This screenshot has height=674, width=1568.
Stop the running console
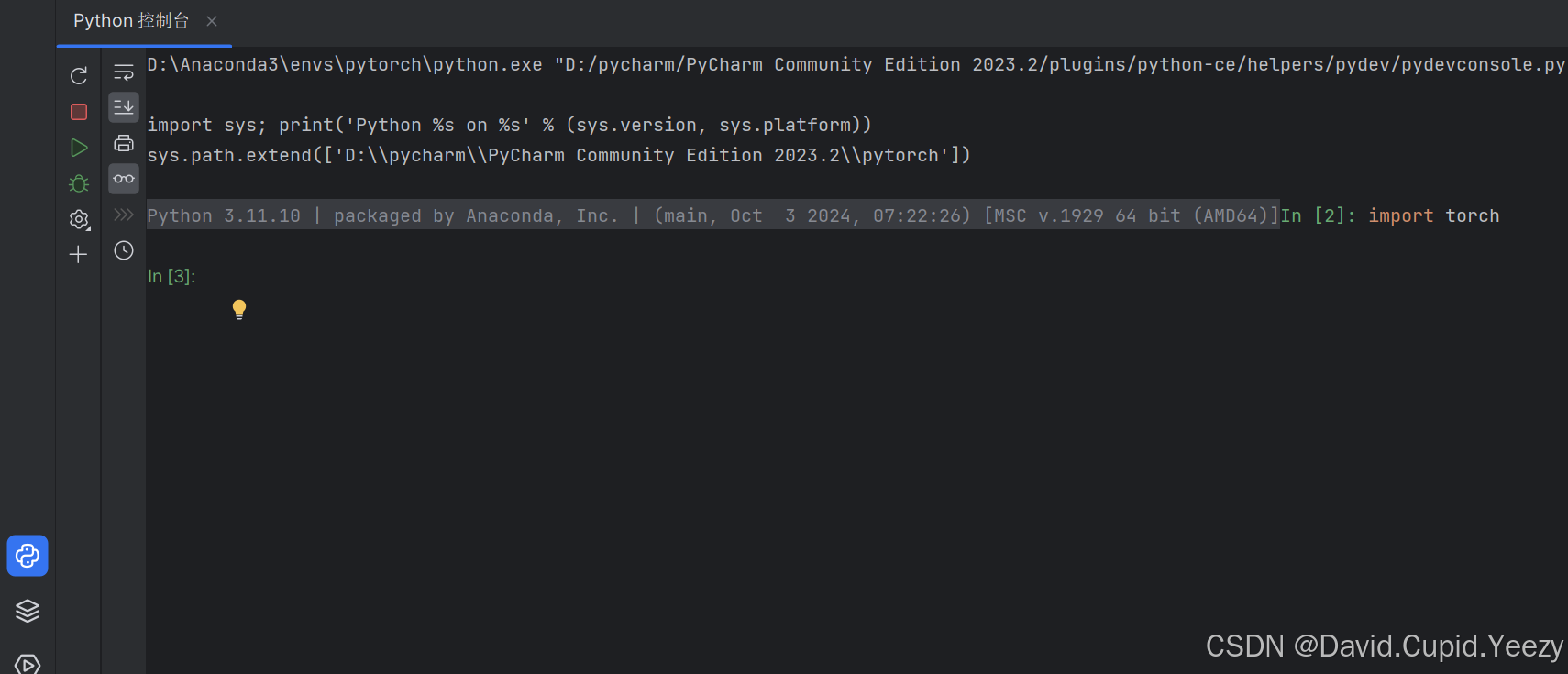pyautogui.click(x=78, y=111)
